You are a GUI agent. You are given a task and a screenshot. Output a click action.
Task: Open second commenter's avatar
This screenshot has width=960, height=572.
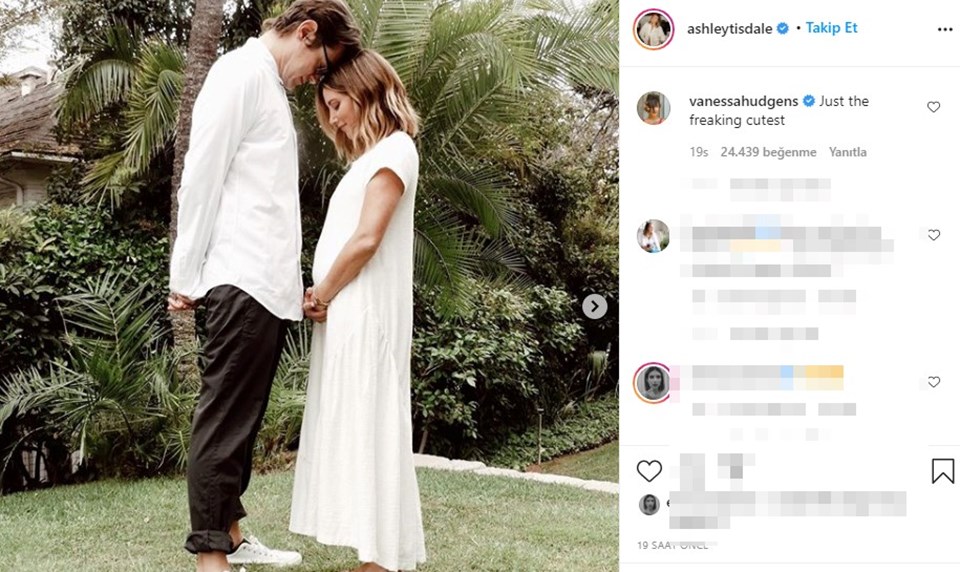[653, 236]
